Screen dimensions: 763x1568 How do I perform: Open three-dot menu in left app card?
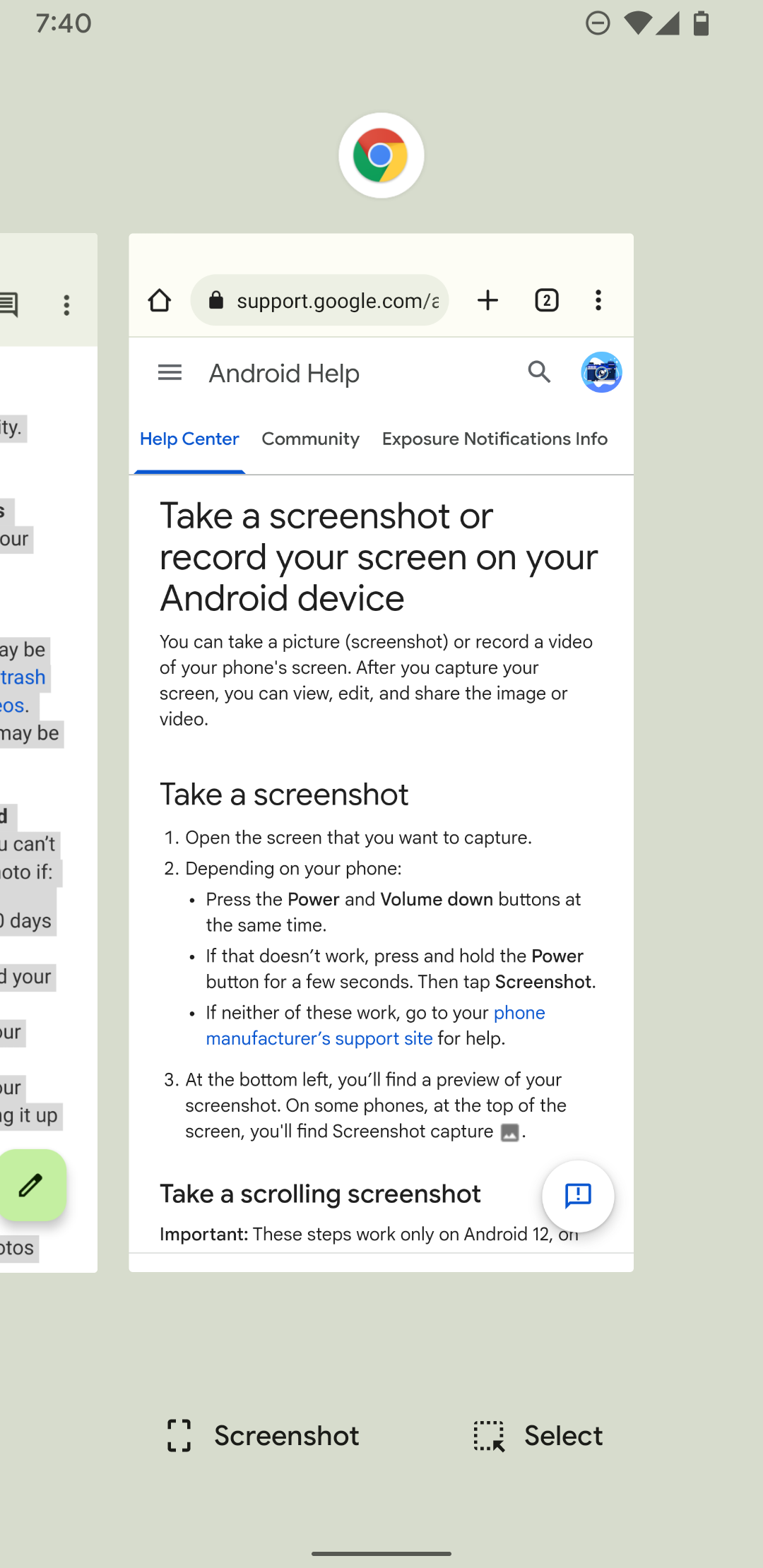pos(67,305)
